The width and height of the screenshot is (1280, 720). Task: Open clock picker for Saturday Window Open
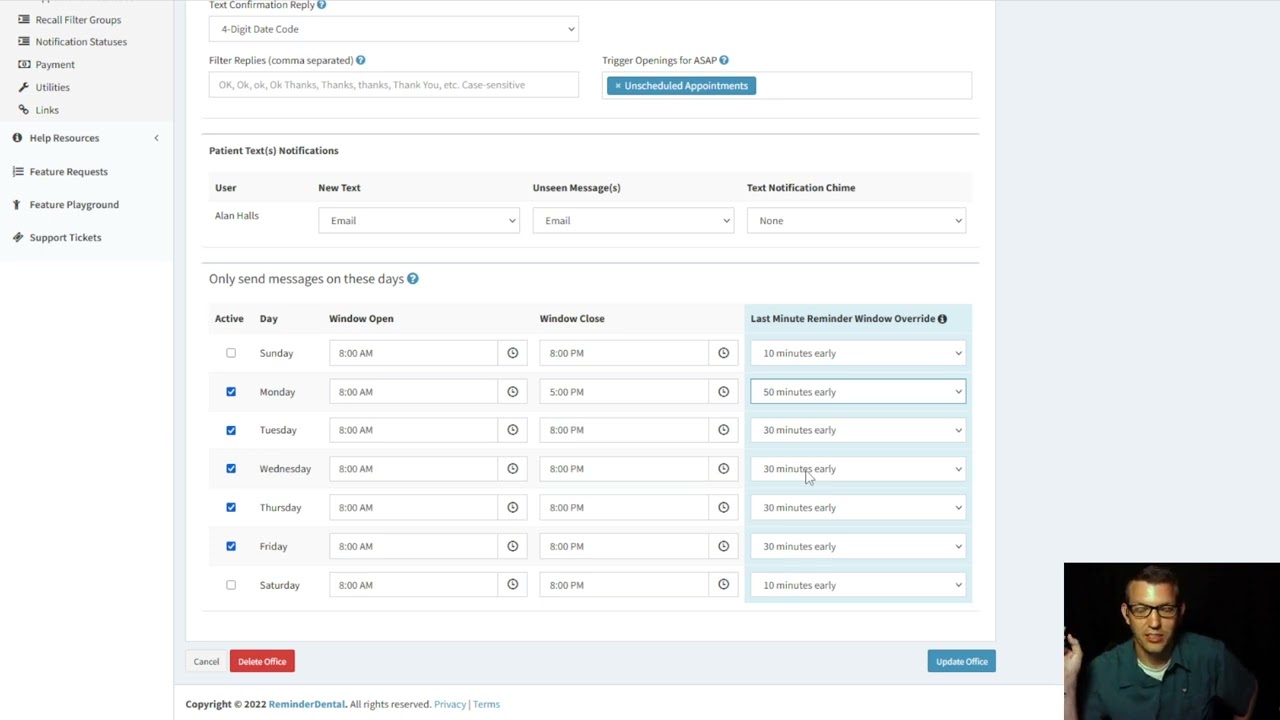coord(512,585)
